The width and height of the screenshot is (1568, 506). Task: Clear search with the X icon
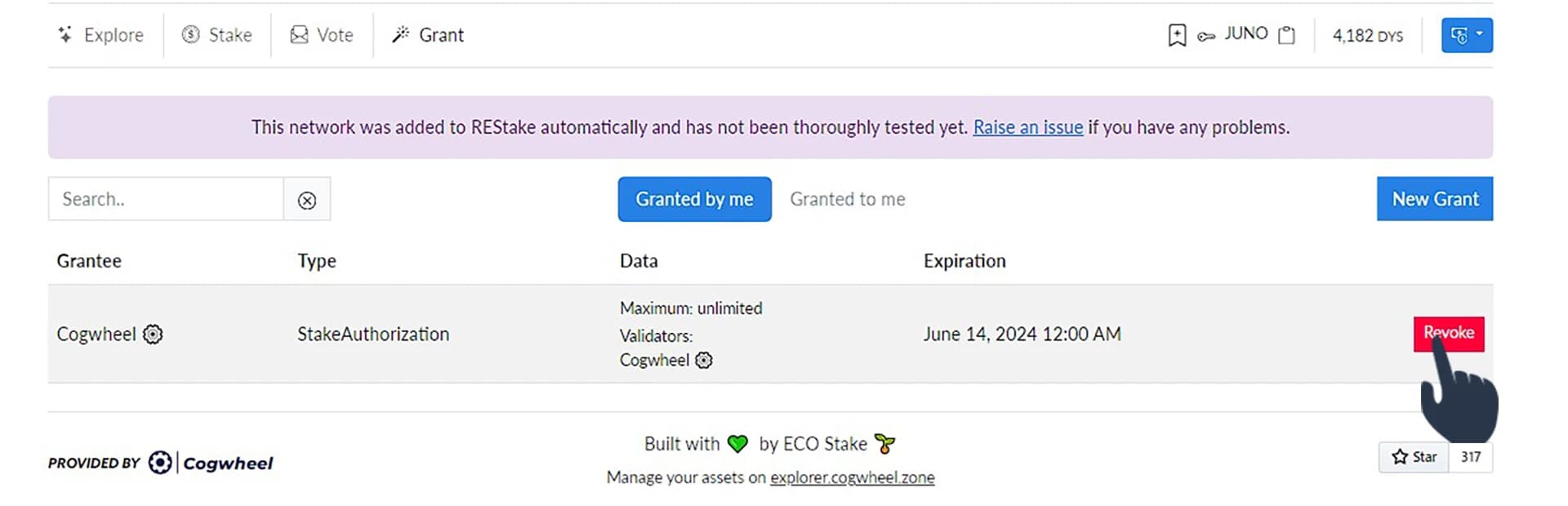307,200
